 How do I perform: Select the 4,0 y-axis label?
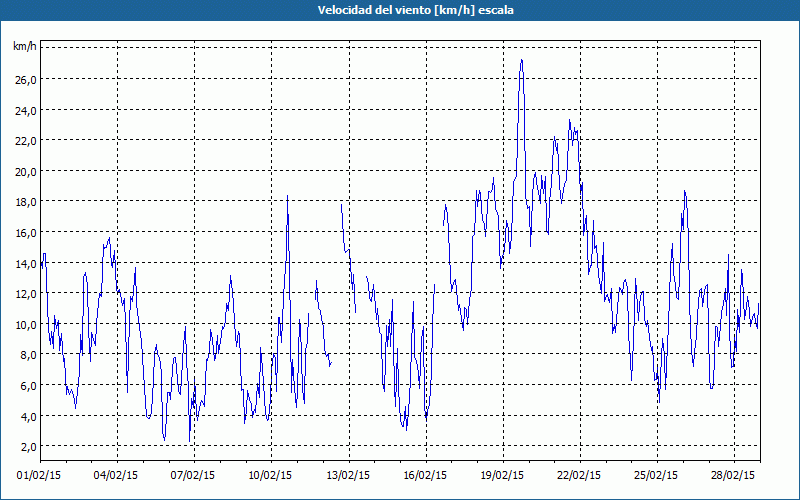(28, 416)
